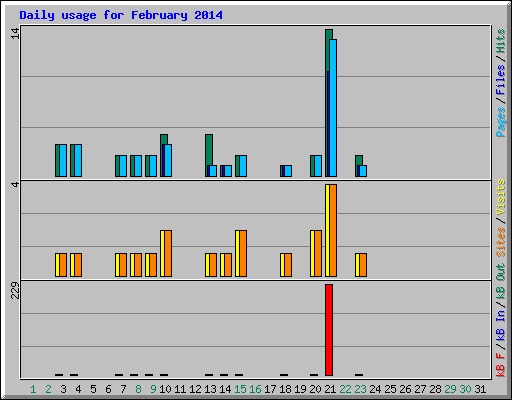Click day '29' on the date axis
Viewport: 512px width, 400px height.
click(x=450, y=389)
